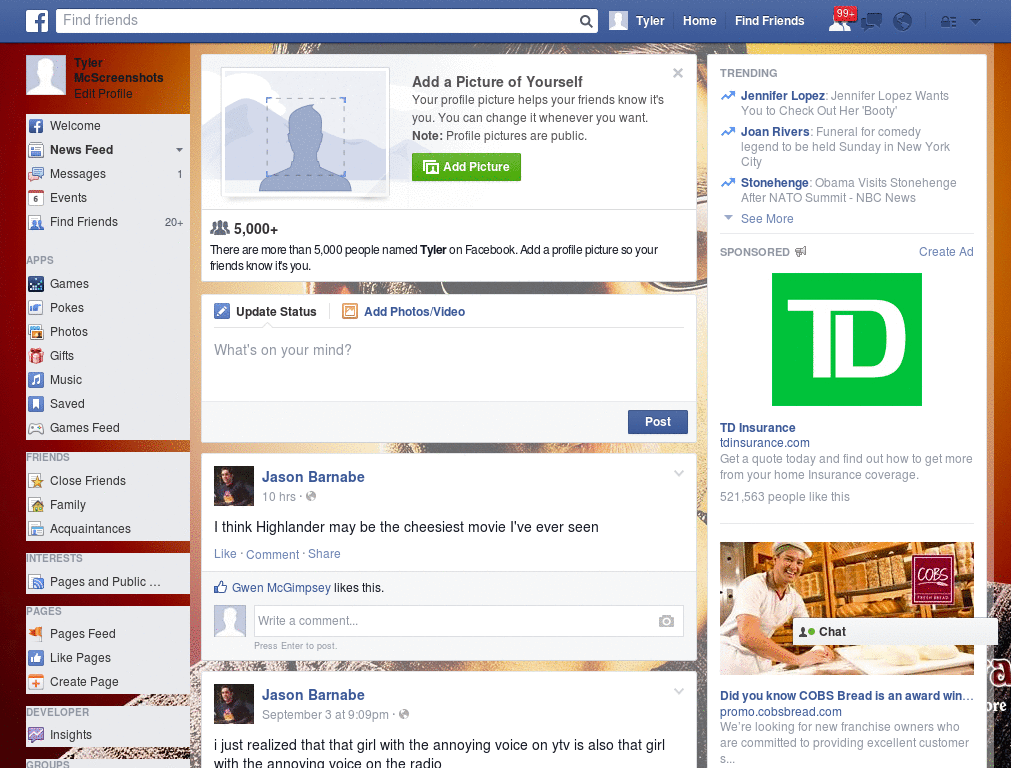The width and height of the screenshot is (1024, 768).
Task: Open the notifications globe icon
Action: point(902,22)
